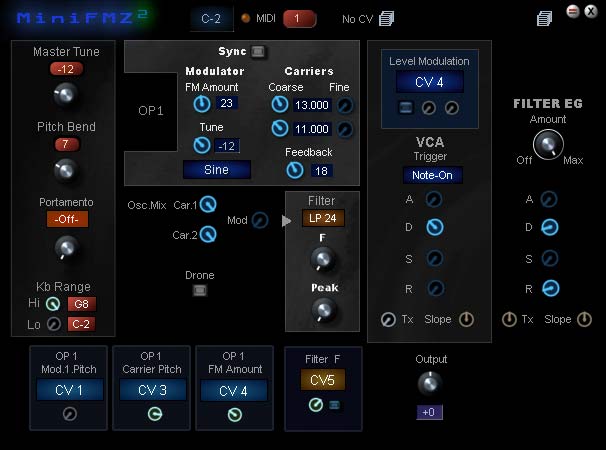Click the Osc.Mix Car.1 knob
The height and width of the screenshot is (450, 606).
[x=208, y=204]
